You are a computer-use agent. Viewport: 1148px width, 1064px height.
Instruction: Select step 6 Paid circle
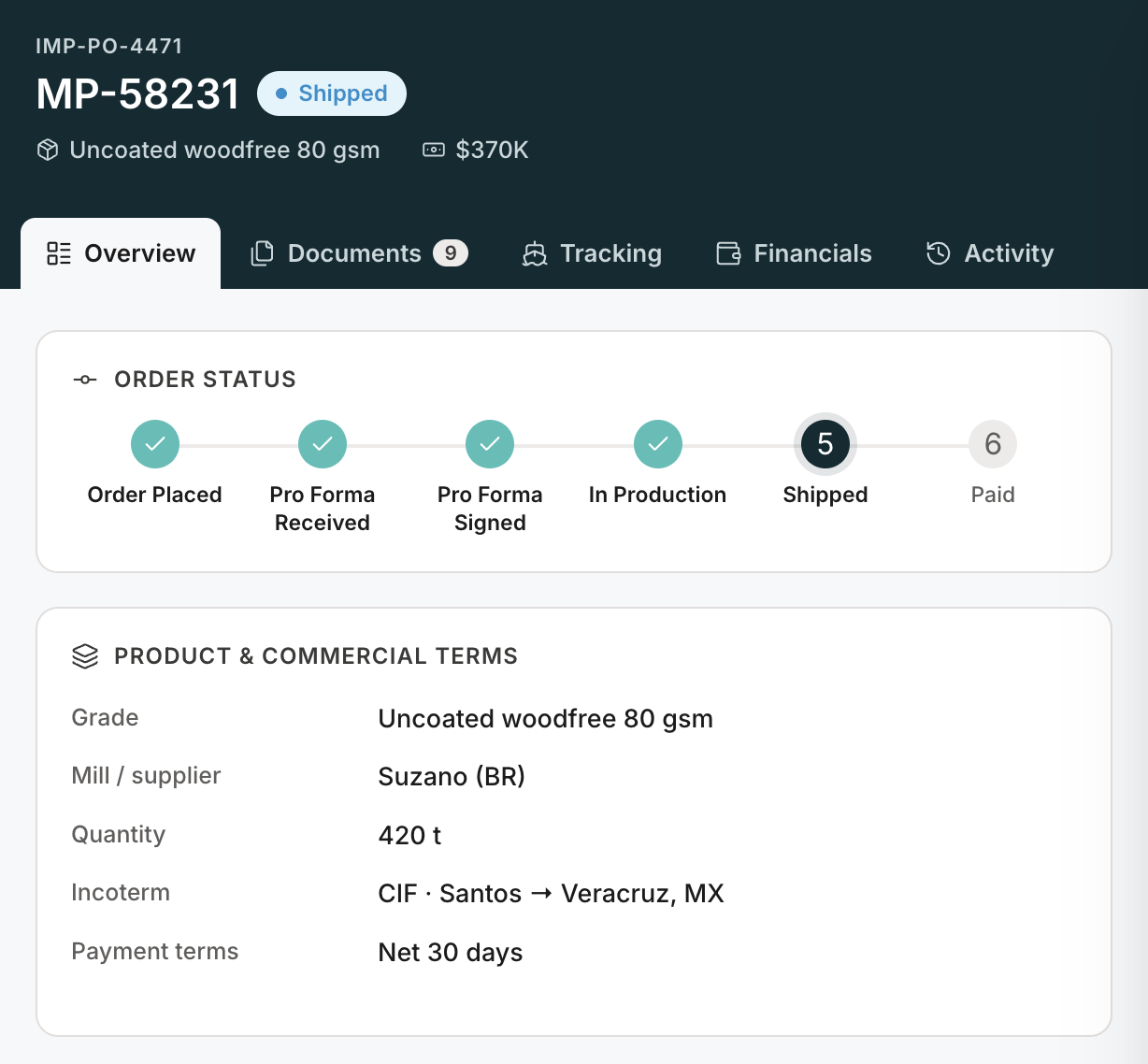pyautogui.click(x=993, y=444)
